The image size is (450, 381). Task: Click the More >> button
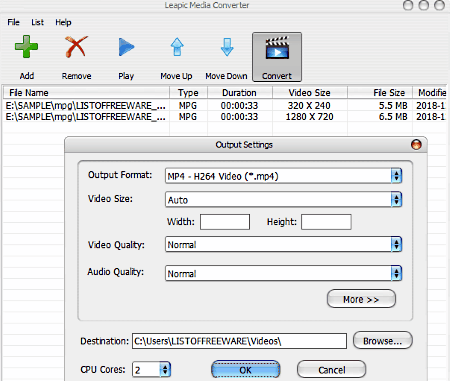[x=361, y=299]
